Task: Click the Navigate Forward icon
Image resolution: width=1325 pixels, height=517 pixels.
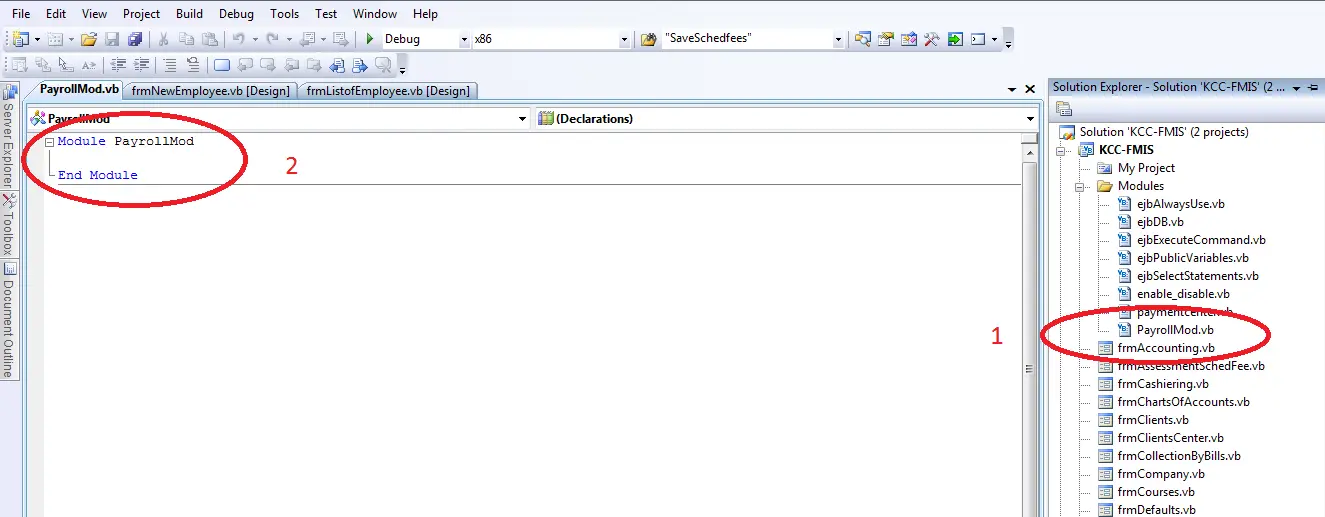Action: [x=340, y=39]
